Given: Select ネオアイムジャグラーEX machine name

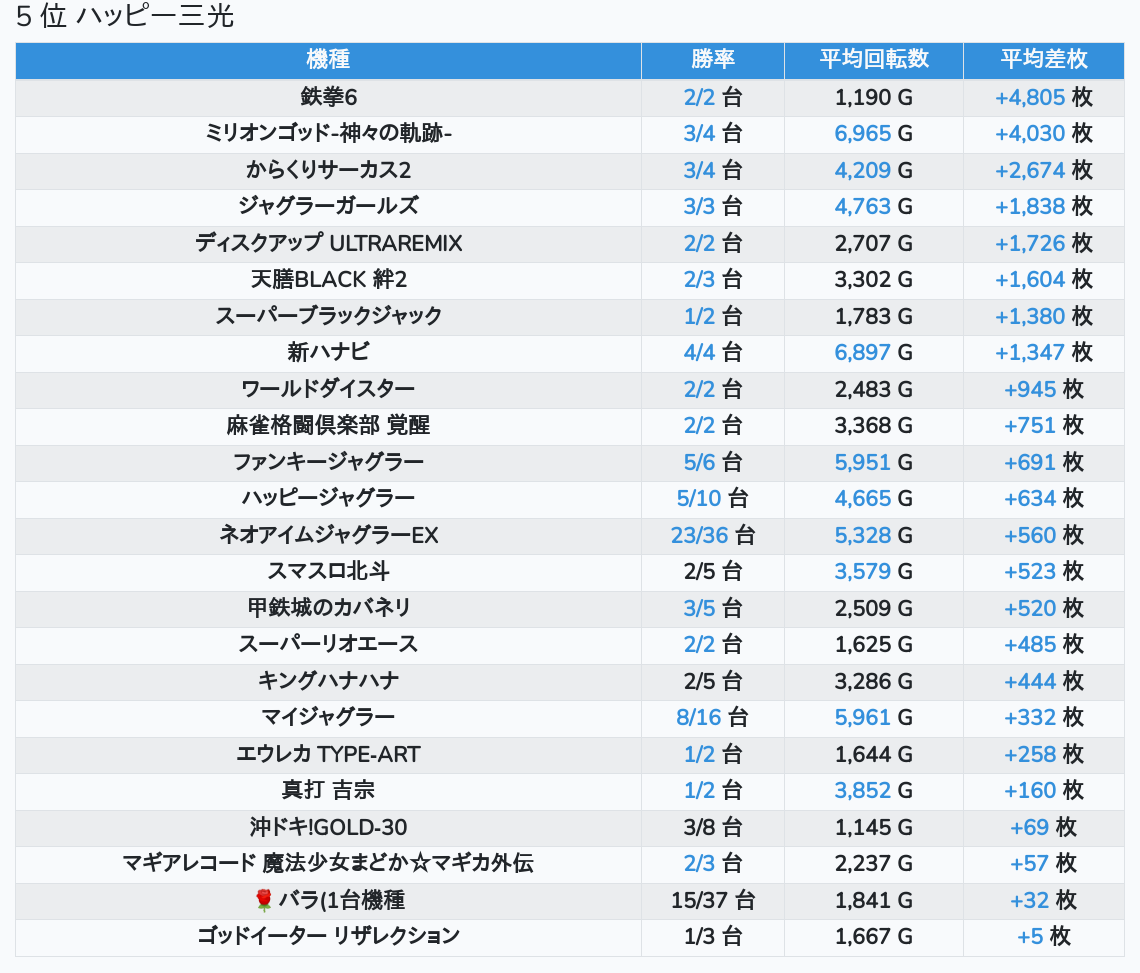Looking at the screenshot, I should (x=328, y=535).
